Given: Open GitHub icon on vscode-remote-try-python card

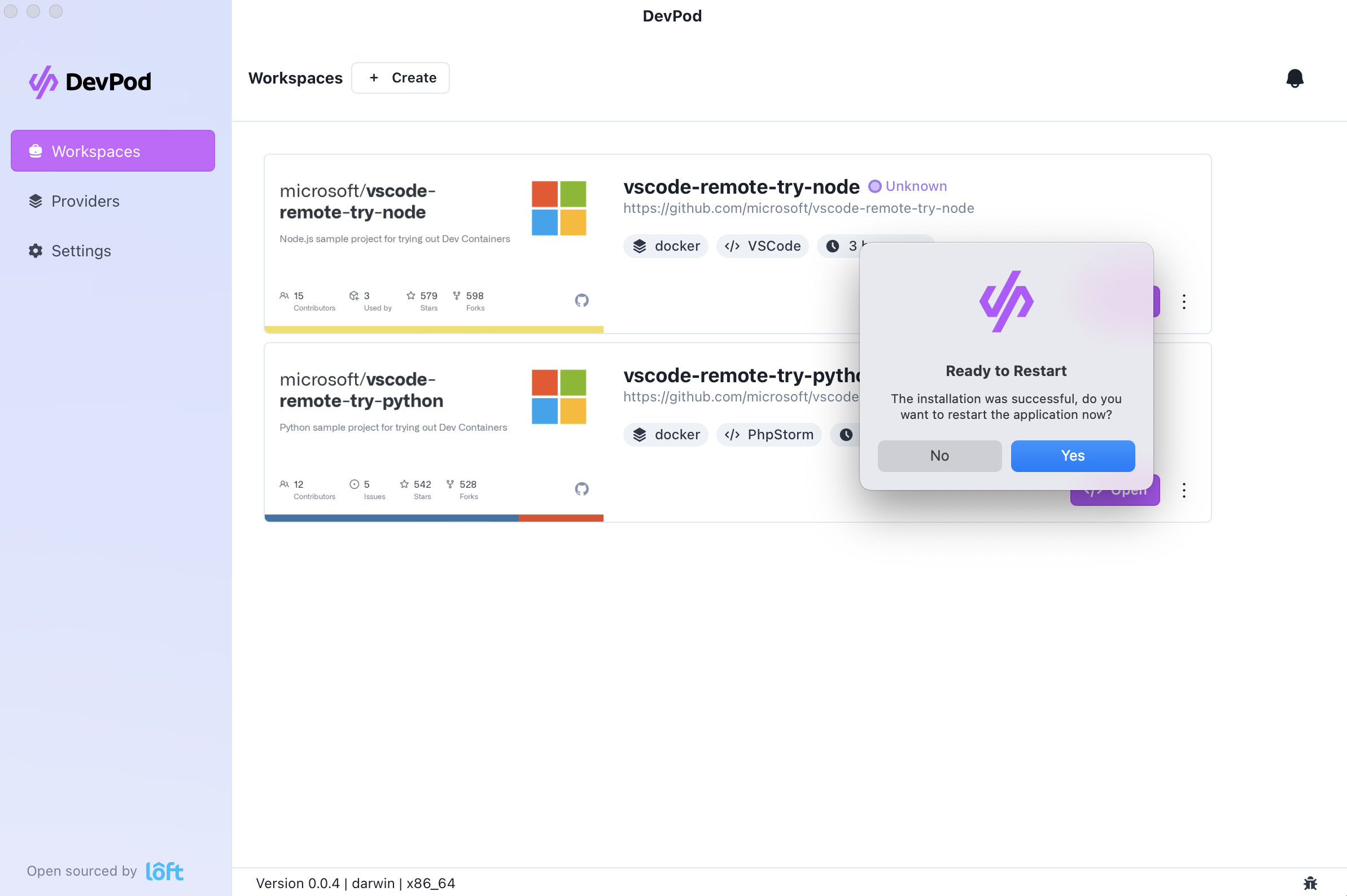Looking at the screenshot, I should coord(581,489).
